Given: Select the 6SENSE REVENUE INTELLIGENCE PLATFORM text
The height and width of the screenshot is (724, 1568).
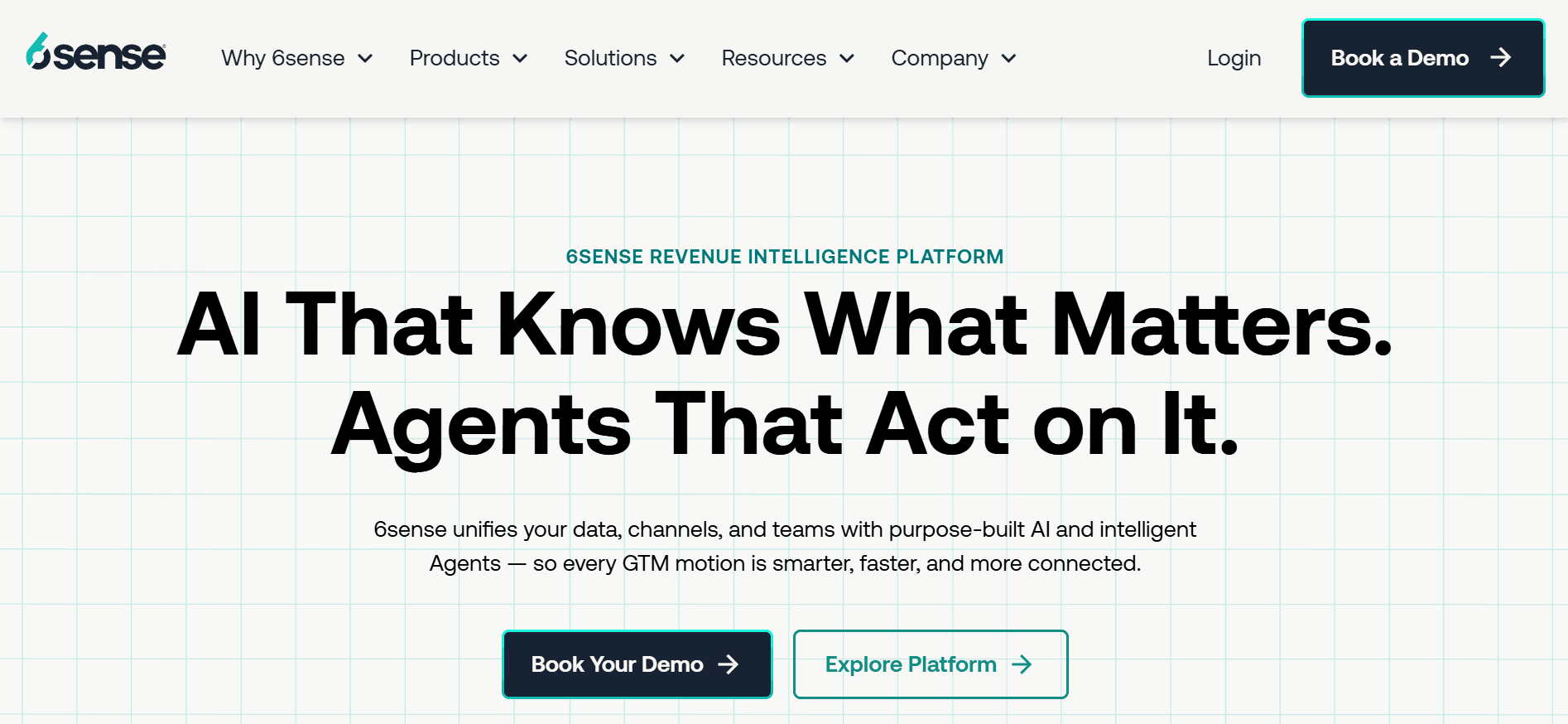Looking at the screenshot, I should coord(785,257).
